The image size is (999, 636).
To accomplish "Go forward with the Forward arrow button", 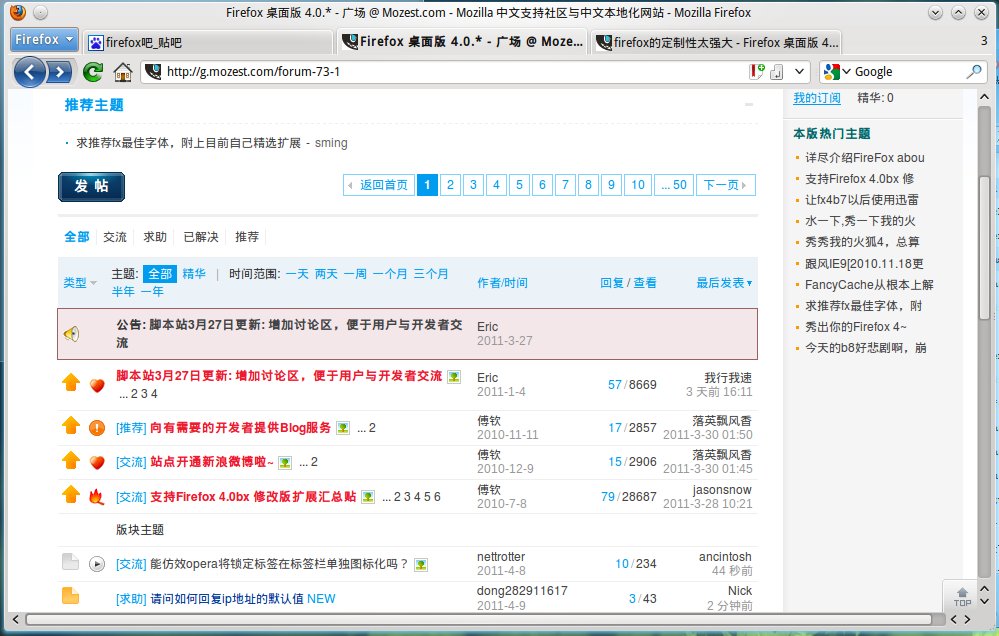I will tap(60, 72).
